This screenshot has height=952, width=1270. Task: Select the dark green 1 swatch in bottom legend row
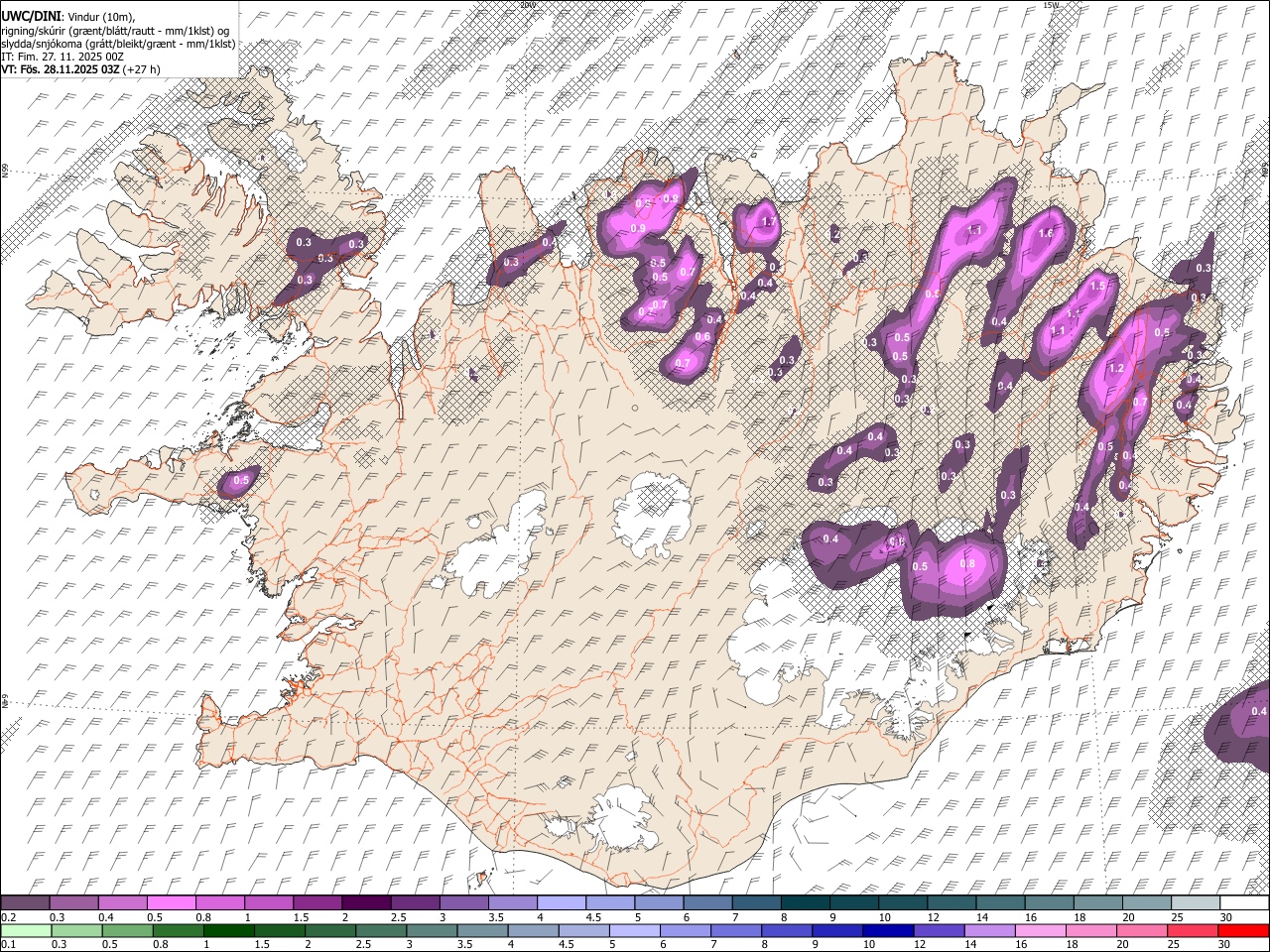[x=229, y=930]
